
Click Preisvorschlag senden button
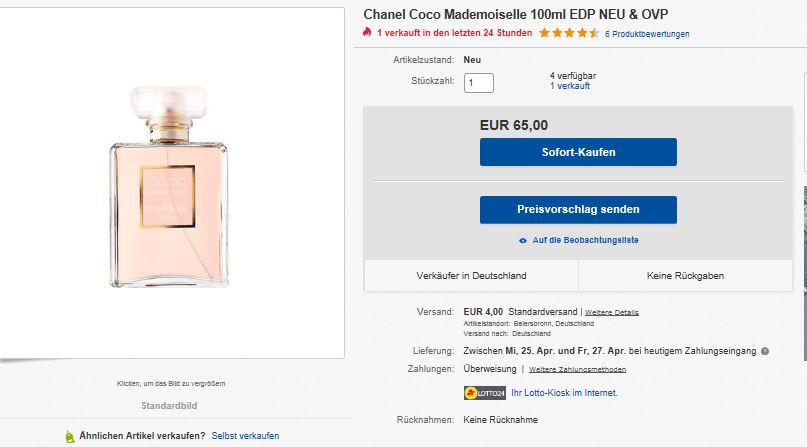578,209
